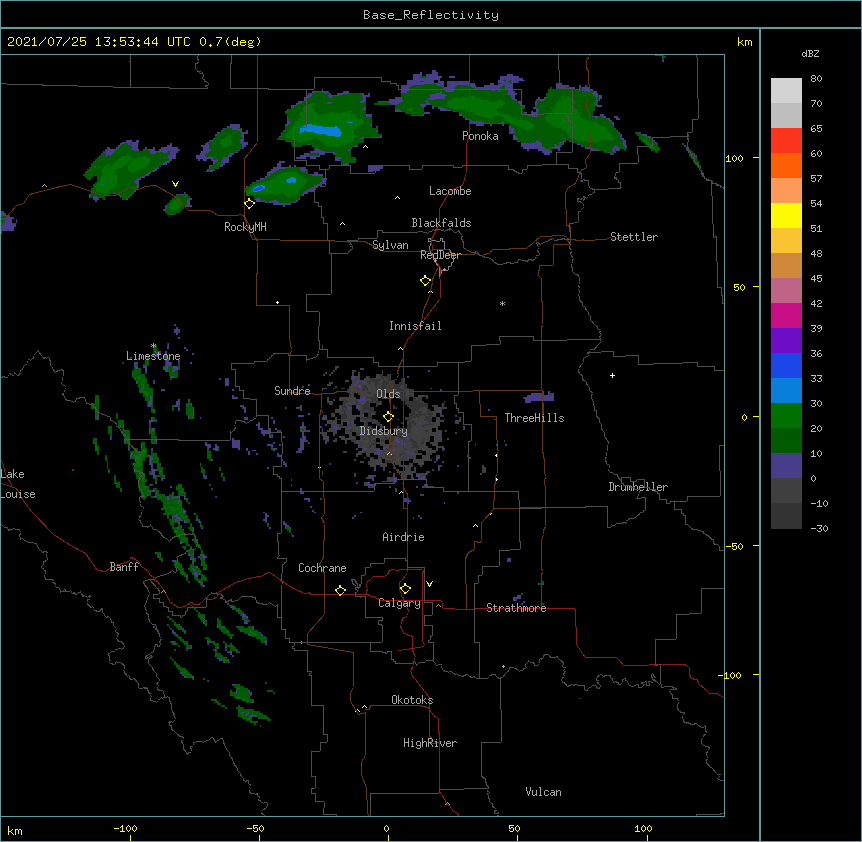Select the Airdrie city label
Viewport: 862px width, 842px height.
pyautogui.click(x=404, y=537)
